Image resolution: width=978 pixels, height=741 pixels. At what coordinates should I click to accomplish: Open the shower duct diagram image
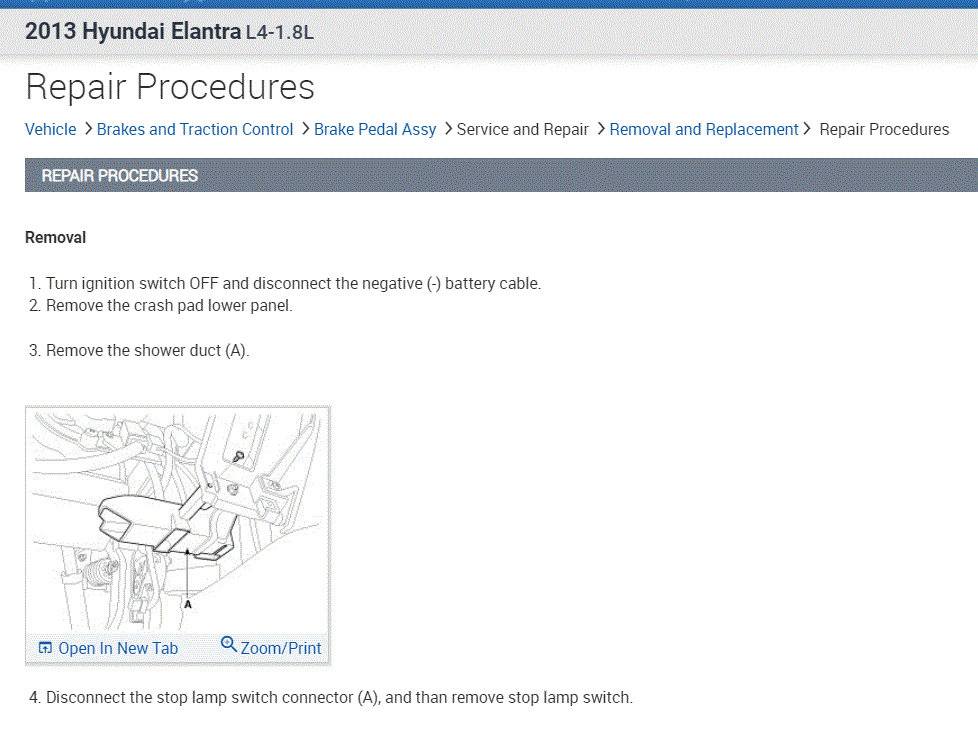point(177,520)
